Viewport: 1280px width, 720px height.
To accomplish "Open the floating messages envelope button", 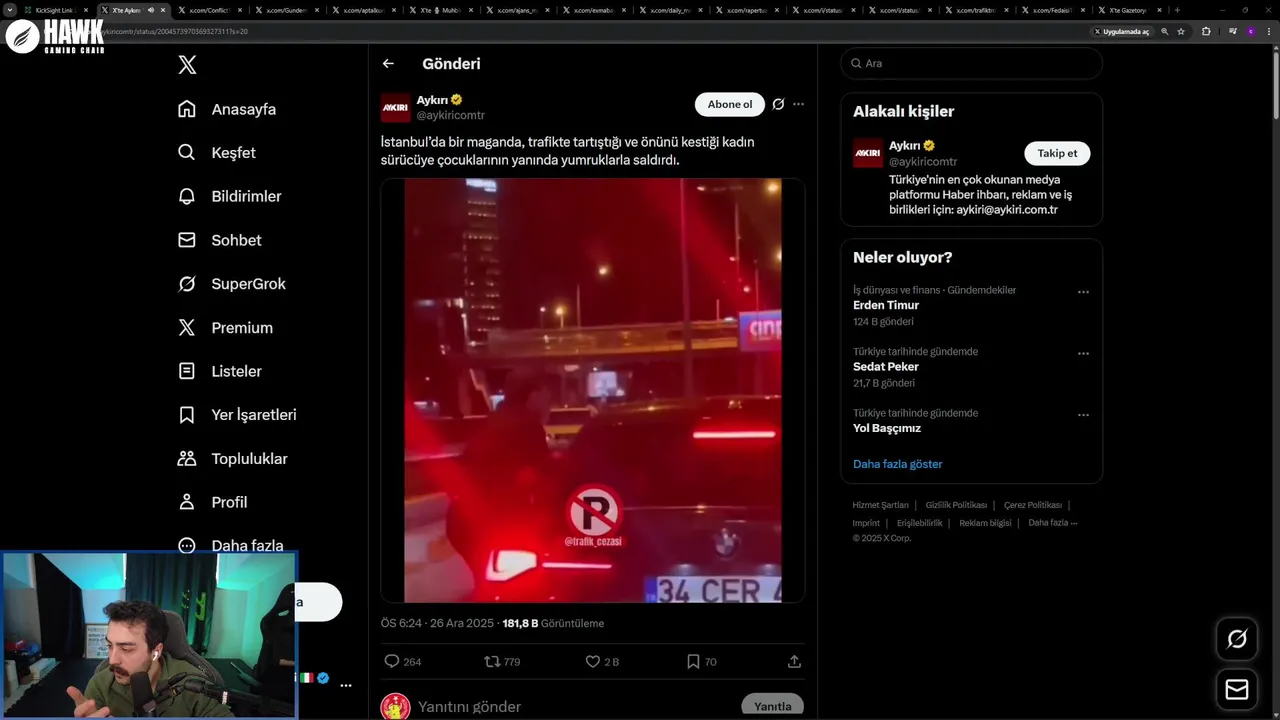I will click(x=1237, y=690).
